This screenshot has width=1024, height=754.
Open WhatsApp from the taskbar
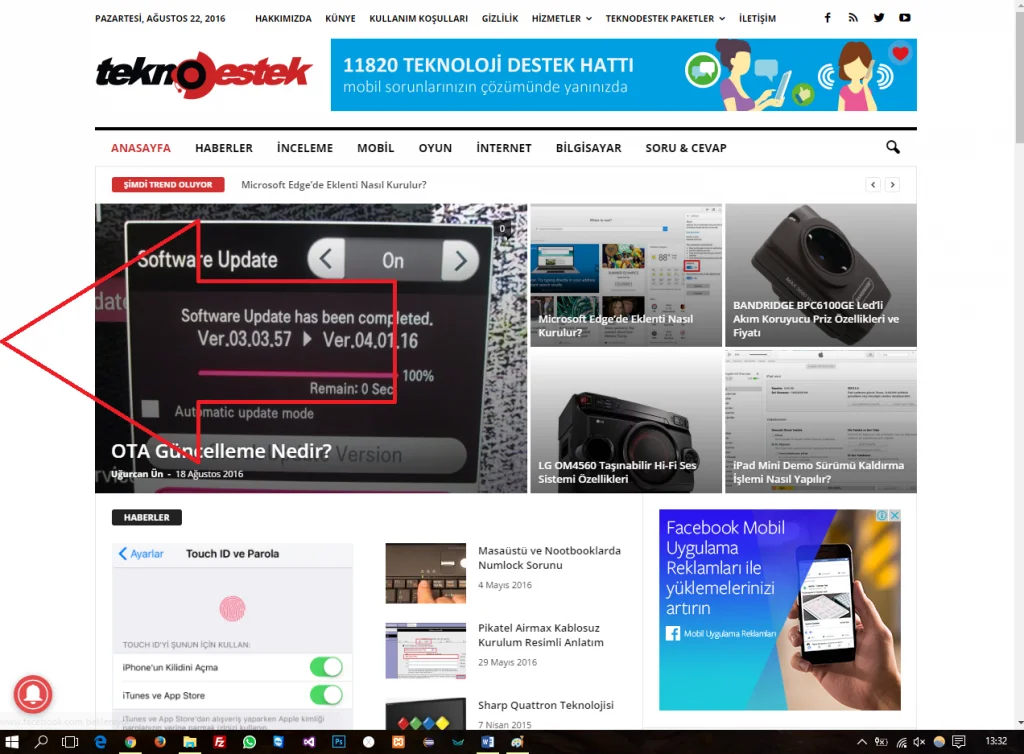point(249,743)
